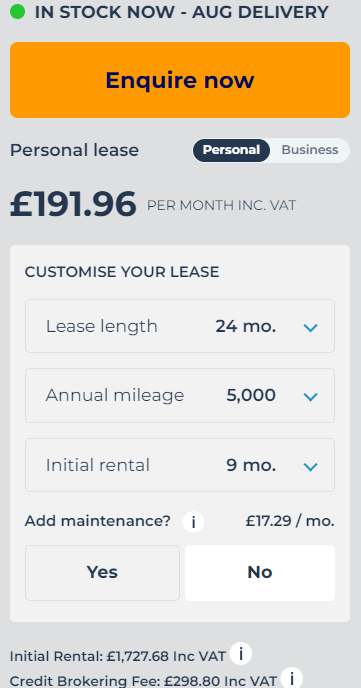Open the Annual mileage dropdown
Viewport: 361px width, 688px height.
click(x=180, y=395)
